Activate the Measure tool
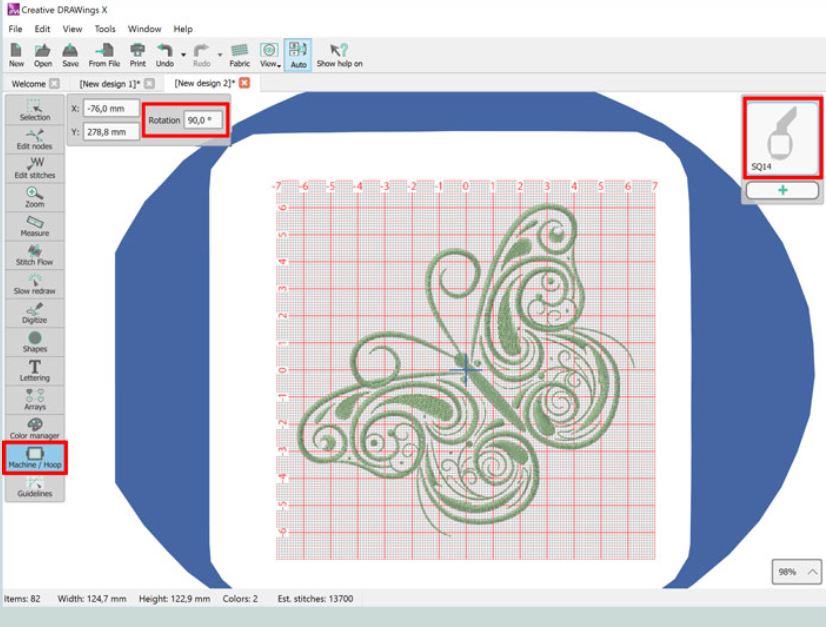Viewport: 826px width, 627px height. [x=34, y=225]
